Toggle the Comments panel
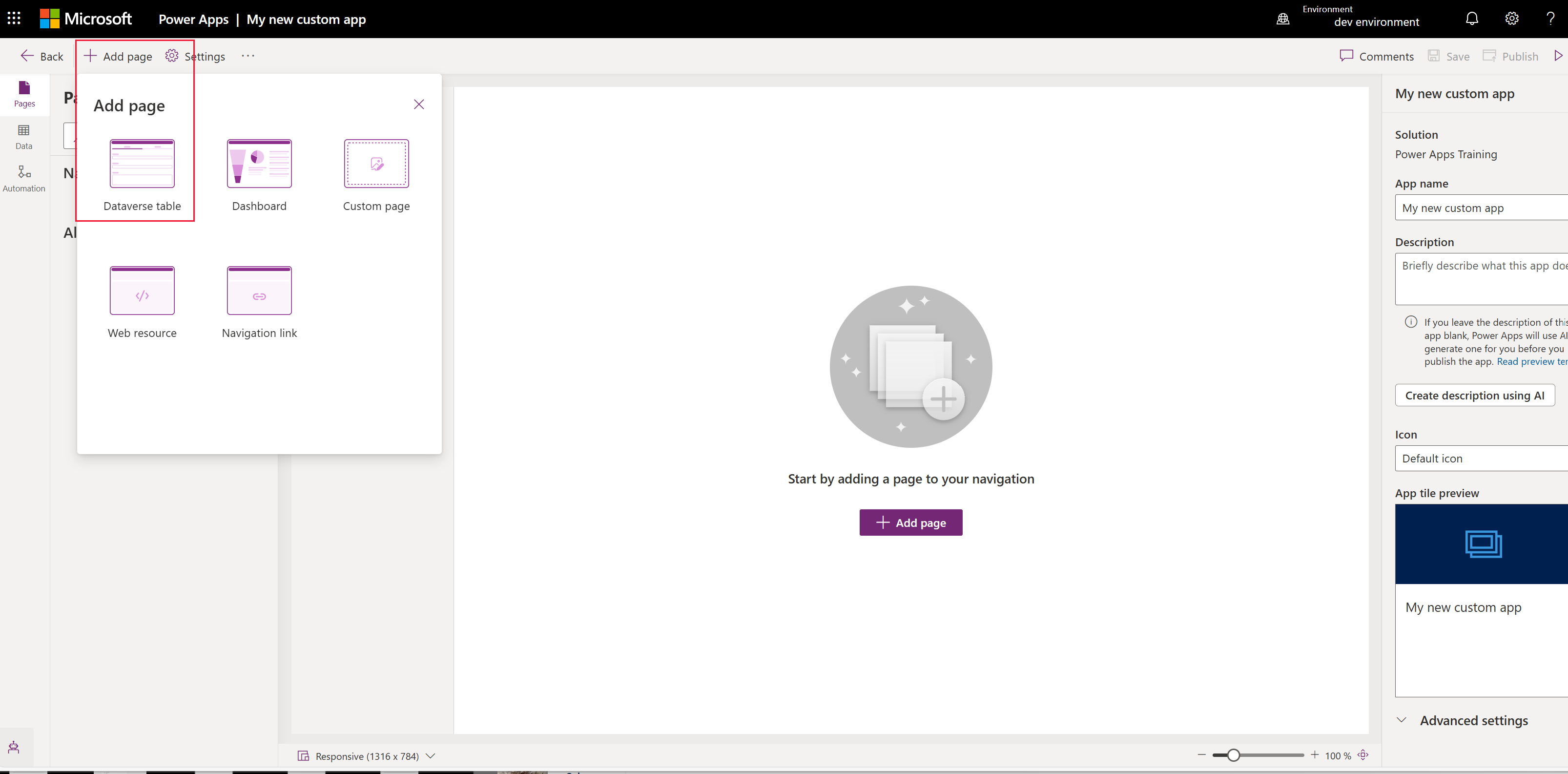The image size is (1568, 774). tap(1377, 56)
